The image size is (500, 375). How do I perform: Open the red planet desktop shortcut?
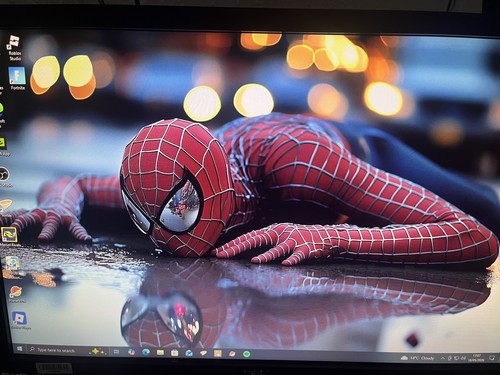pyautogui.click(x=15, y=293)
